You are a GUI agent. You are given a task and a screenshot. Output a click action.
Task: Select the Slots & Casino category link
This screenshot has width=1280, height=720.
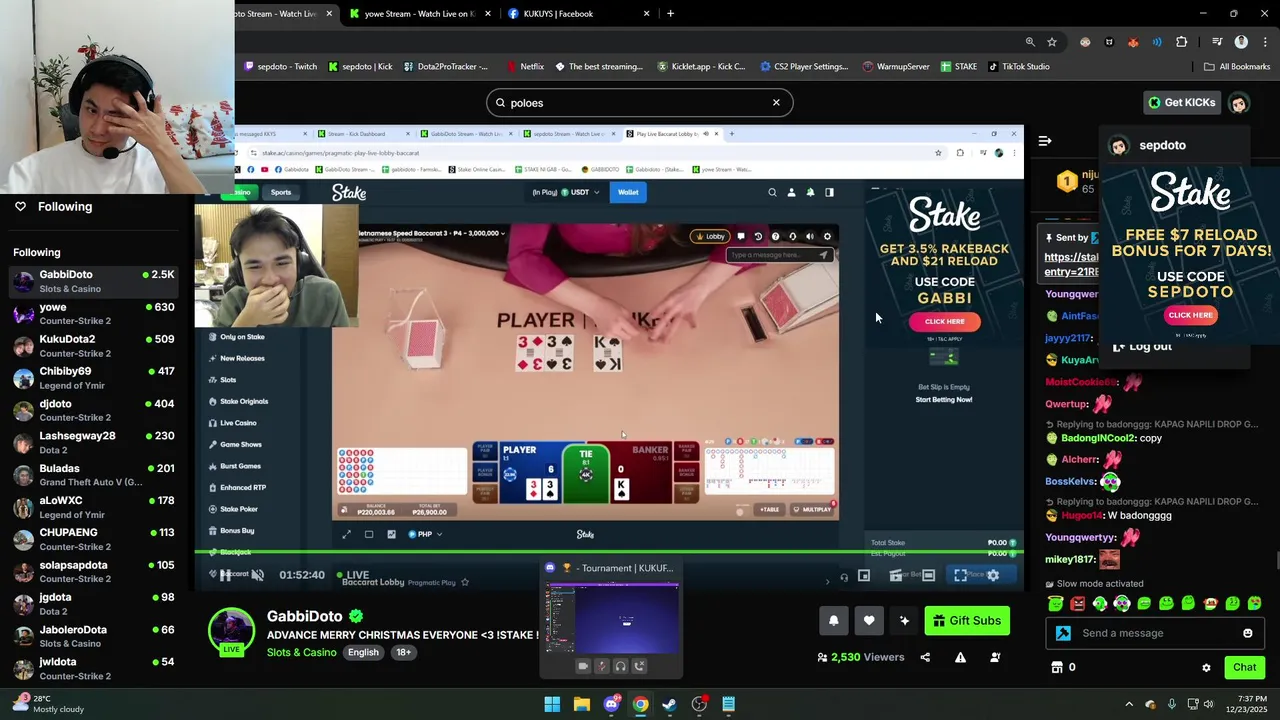(301, 652)
